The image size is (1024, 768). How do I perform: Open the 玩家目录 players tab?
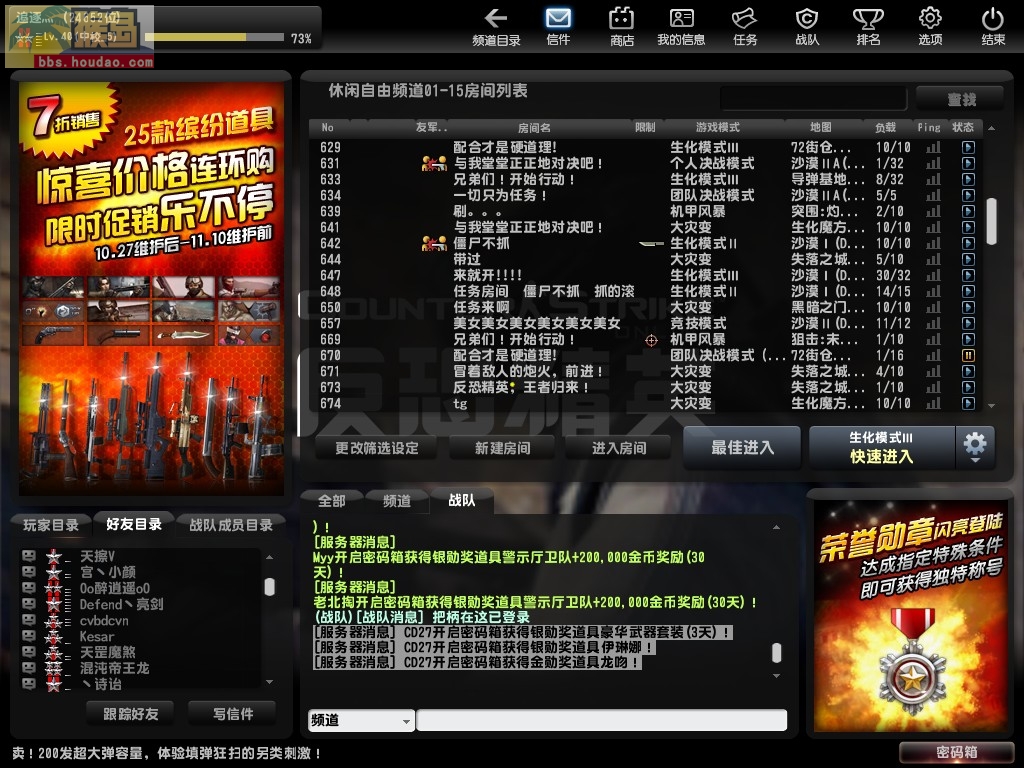pos(51,524)
